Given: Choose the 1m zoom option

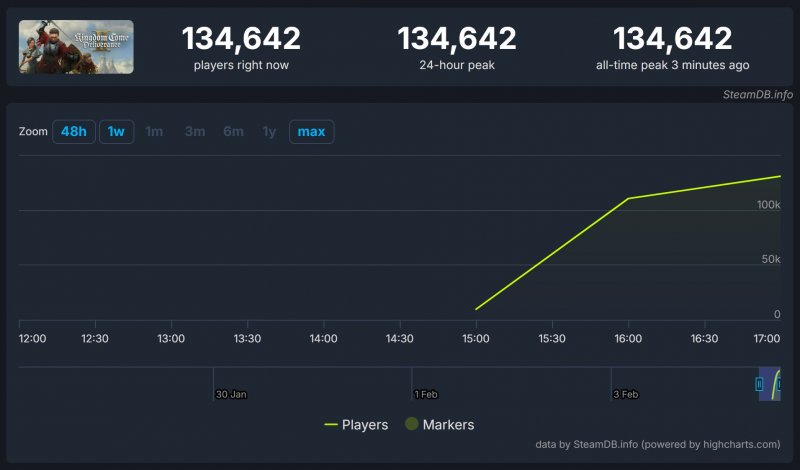Looking at the screenshot, I should pos(154,132).
